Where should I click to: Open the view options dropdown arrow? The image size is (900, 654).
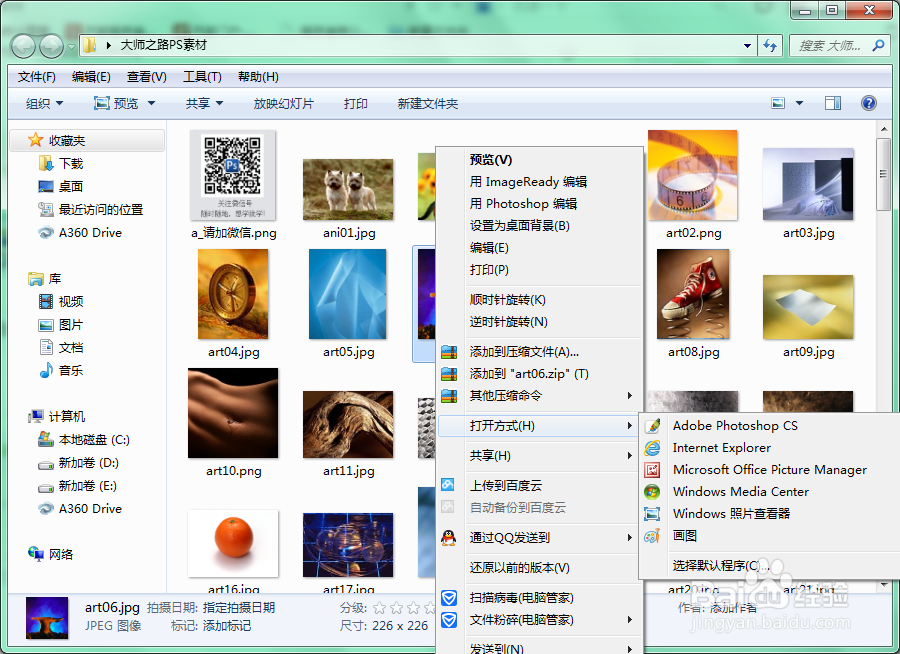pos(799,103)
